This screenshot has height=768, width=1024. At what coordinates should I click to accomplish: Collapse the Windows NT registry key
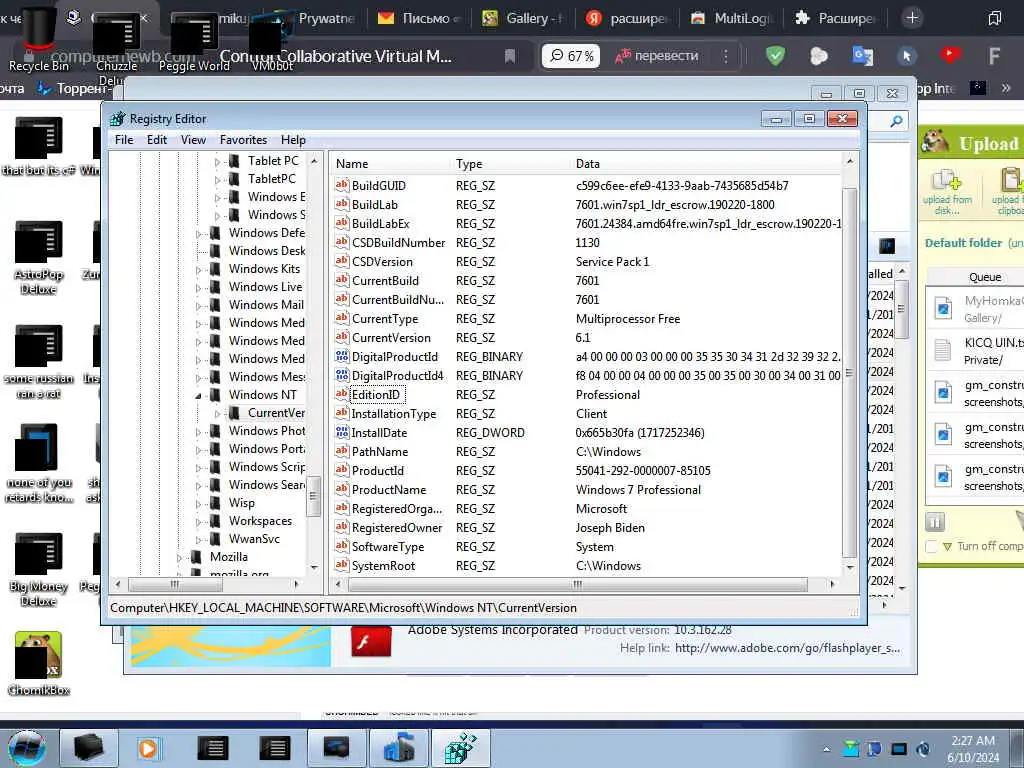[199, 395]
